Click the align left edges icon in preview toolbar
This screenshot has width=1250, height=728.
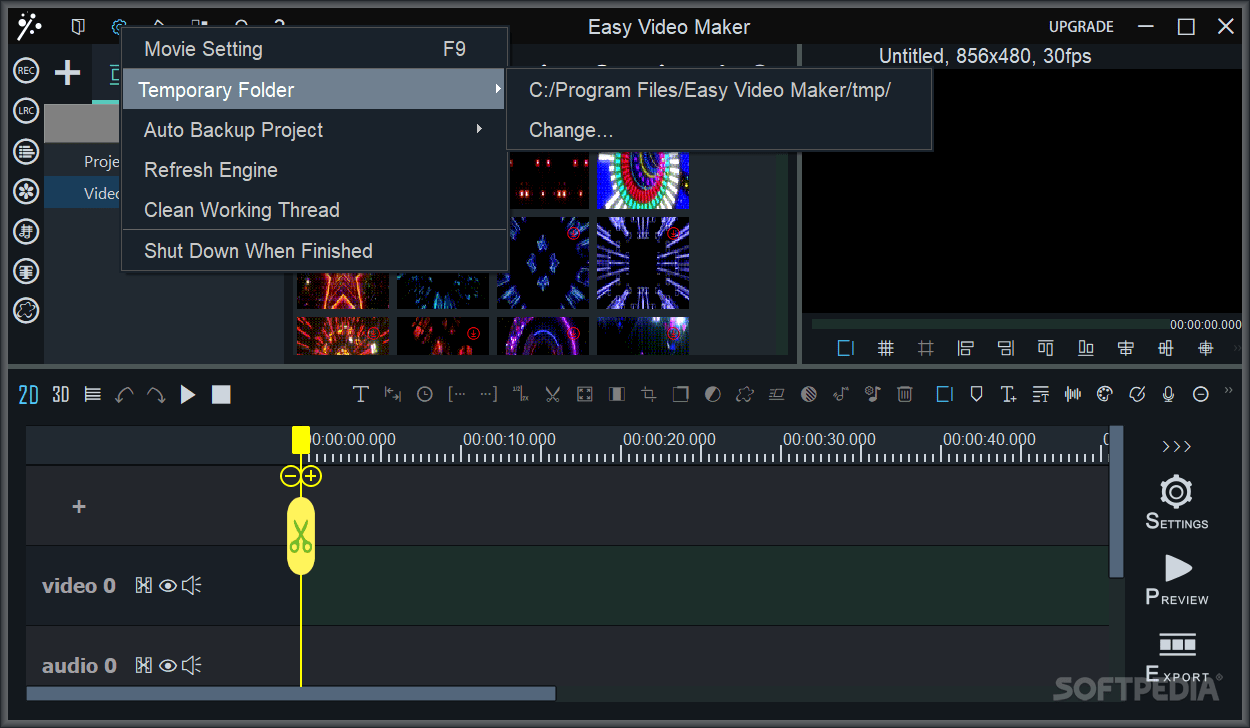tap(966, 348)
